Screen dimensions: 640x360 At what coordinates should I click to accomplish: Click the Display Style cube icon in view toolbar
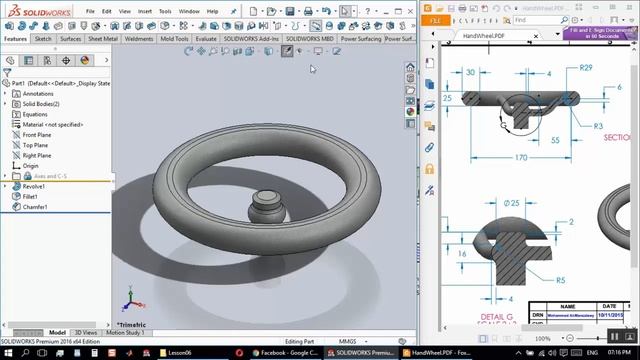pyautogui.click(x=268, y=51)
